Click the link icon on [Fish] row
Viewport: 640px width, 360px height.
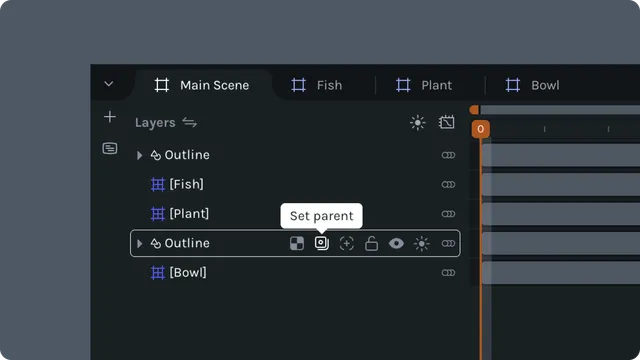tap(448, 184)
